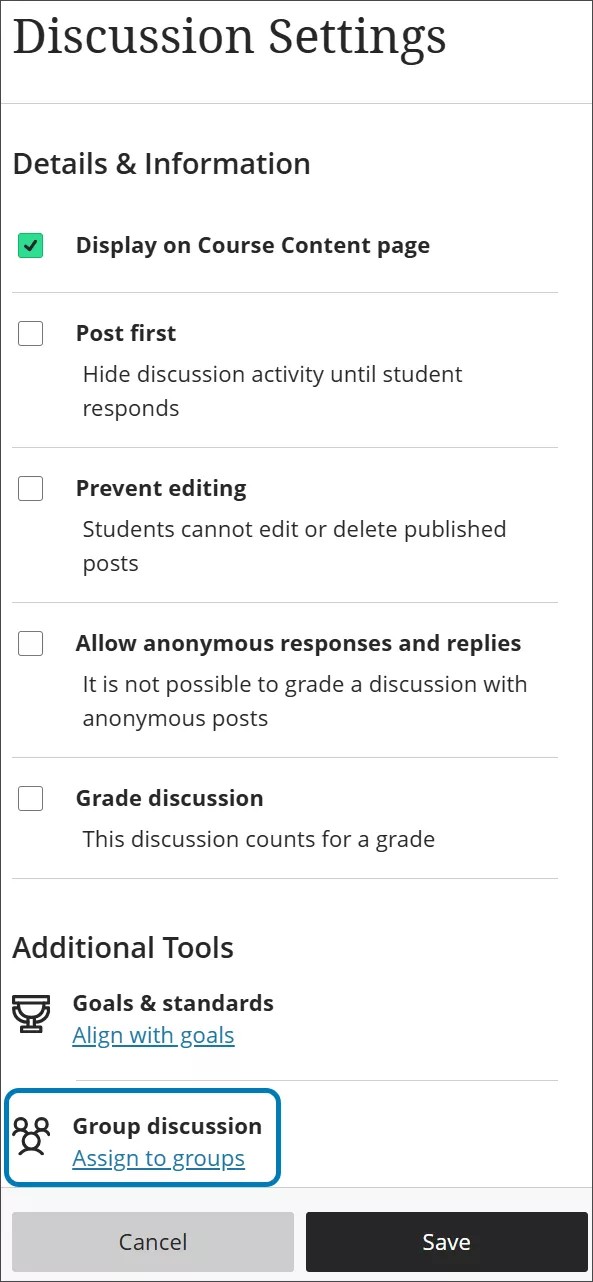Click the Cancel button
This screenshot has height=1282, width=593.
click(152, 1241)
